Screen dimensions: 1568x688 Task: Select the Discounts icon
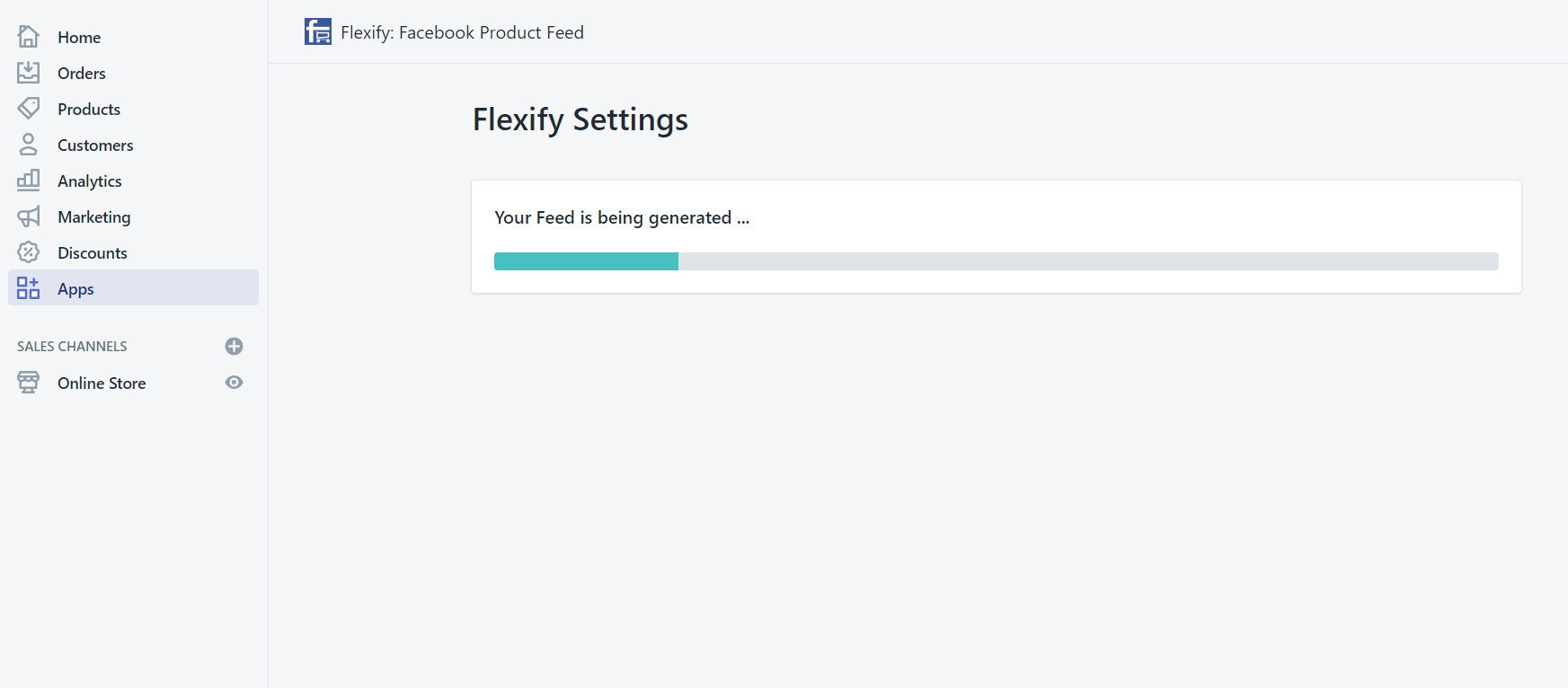[28, 251]
